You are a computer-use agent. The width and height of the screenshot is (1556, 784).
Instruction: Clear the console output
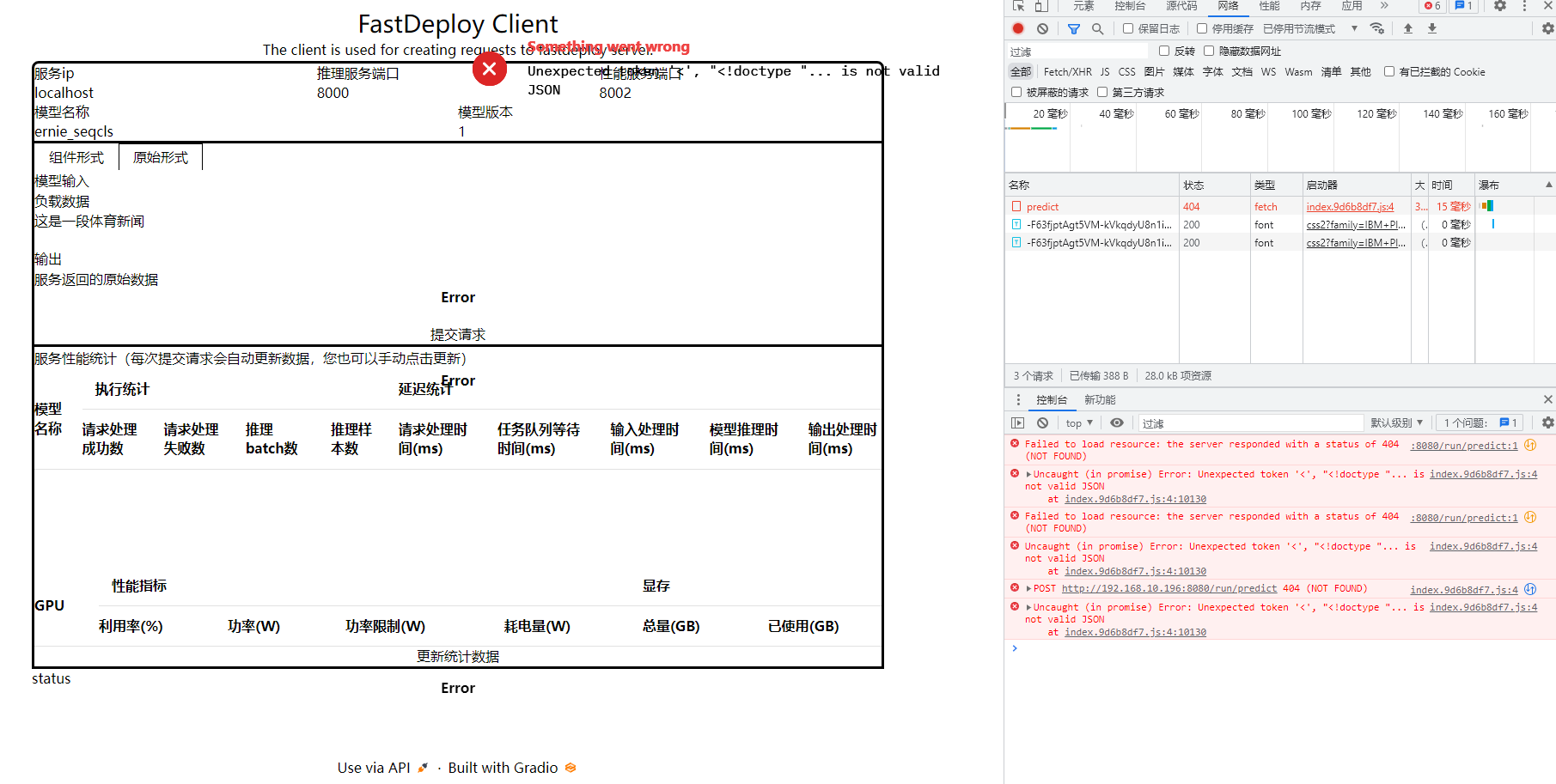tap(1042, 422)
